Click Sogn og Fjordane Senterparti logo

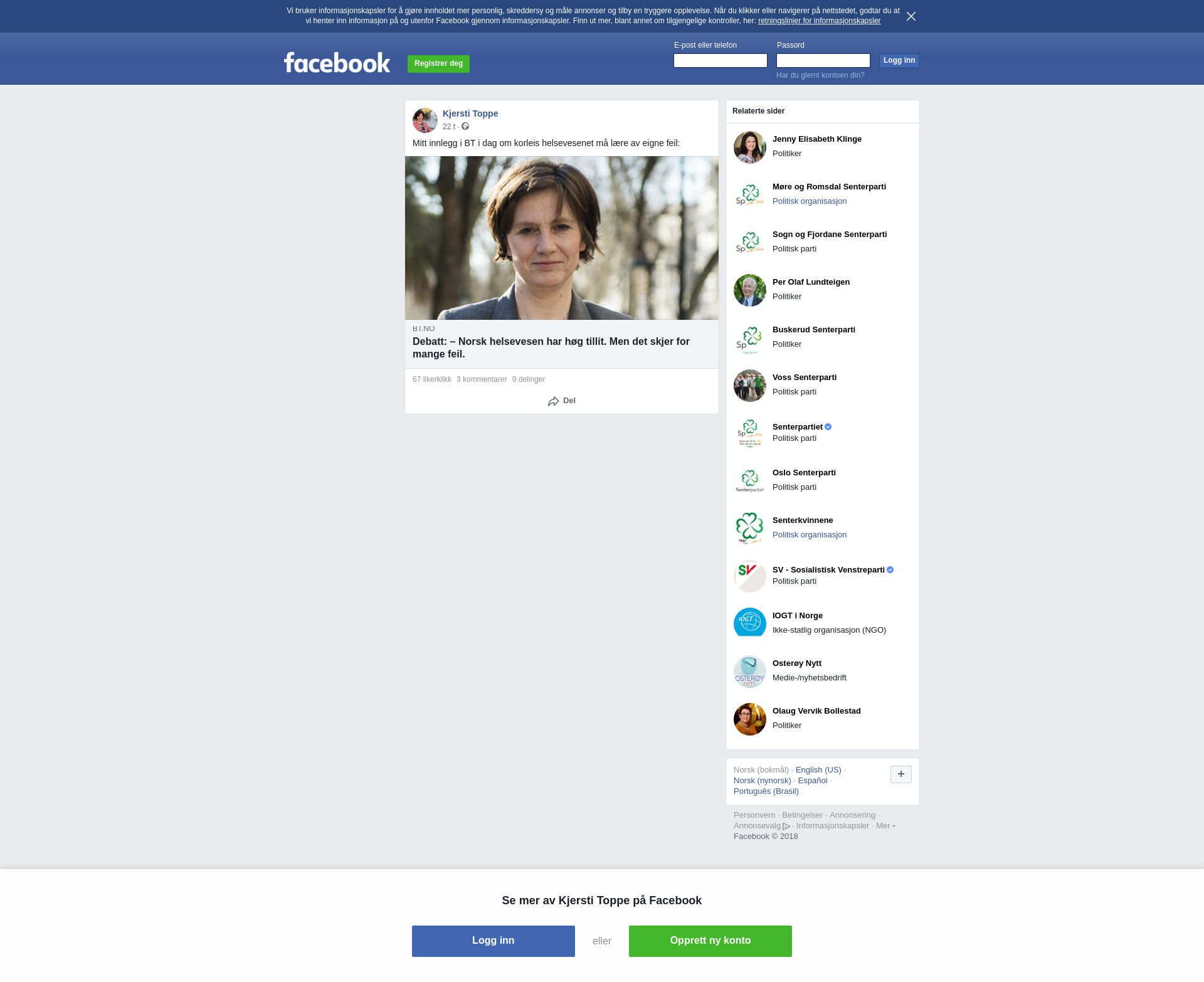750,243
